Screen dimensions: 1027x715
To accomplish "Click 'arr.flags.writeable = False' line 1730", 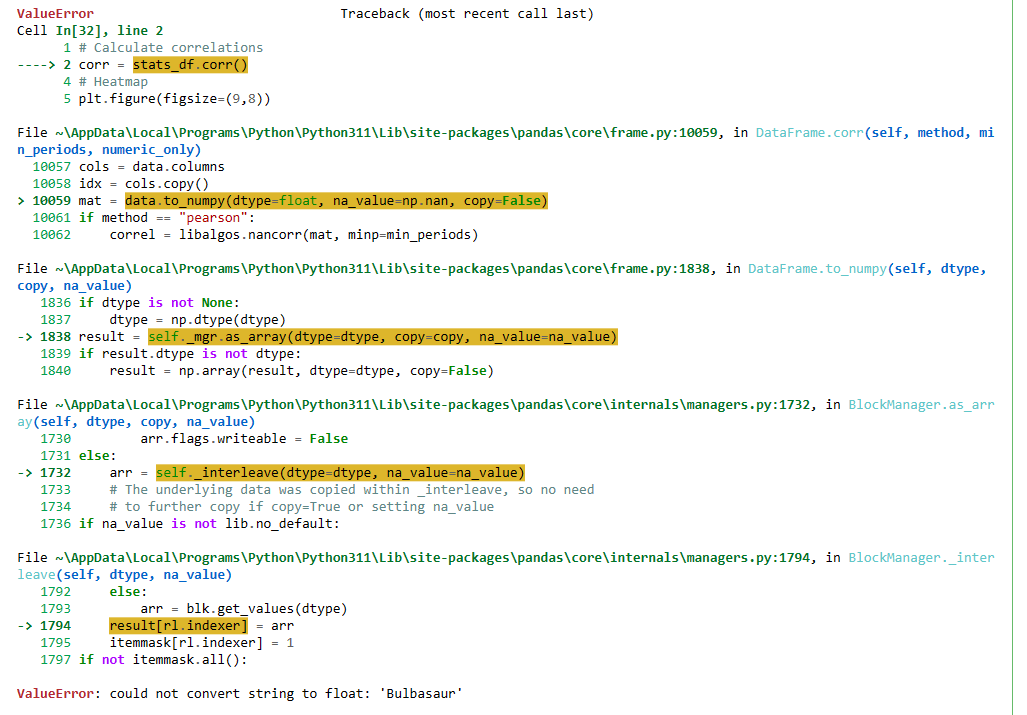I will coord(244,439).
